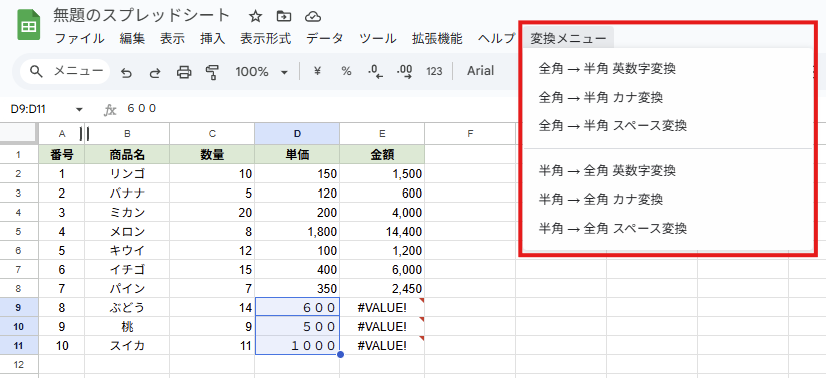
Task: Open the データ menu
Action: tap(324, 38)
